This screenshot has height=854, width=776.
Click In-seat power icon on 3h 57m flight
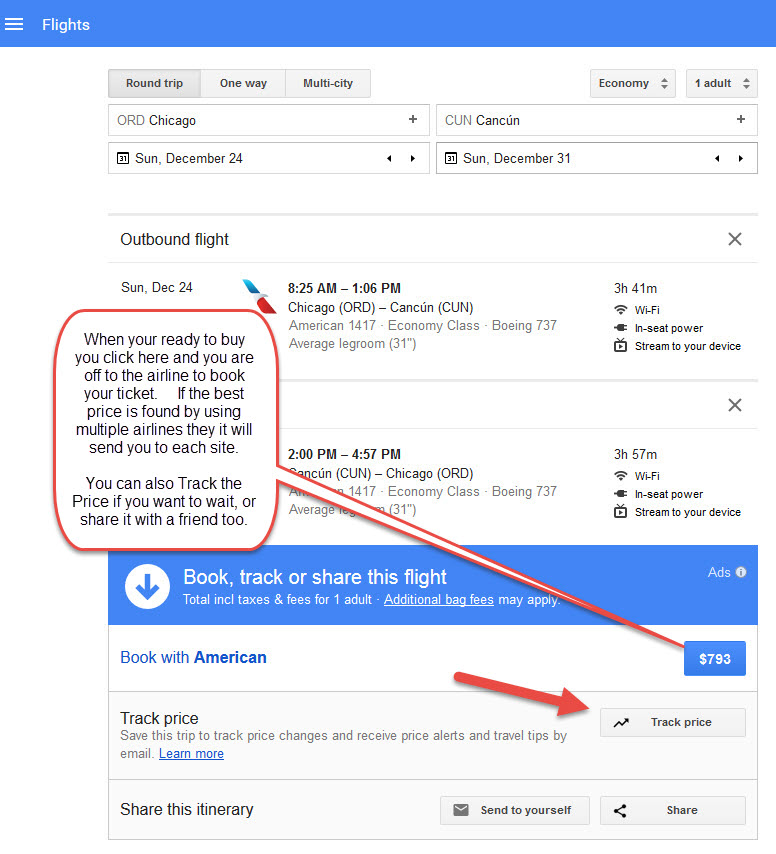tap(620, 494)
